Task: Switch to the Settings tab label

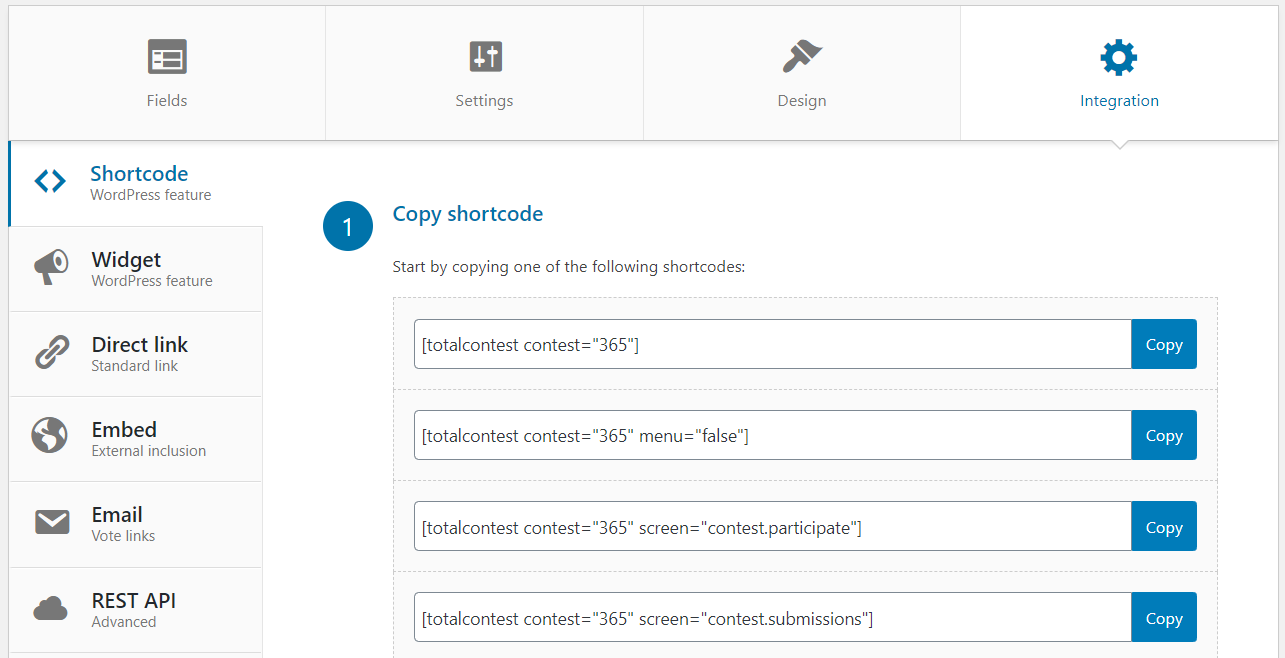Action: point(484,101)
